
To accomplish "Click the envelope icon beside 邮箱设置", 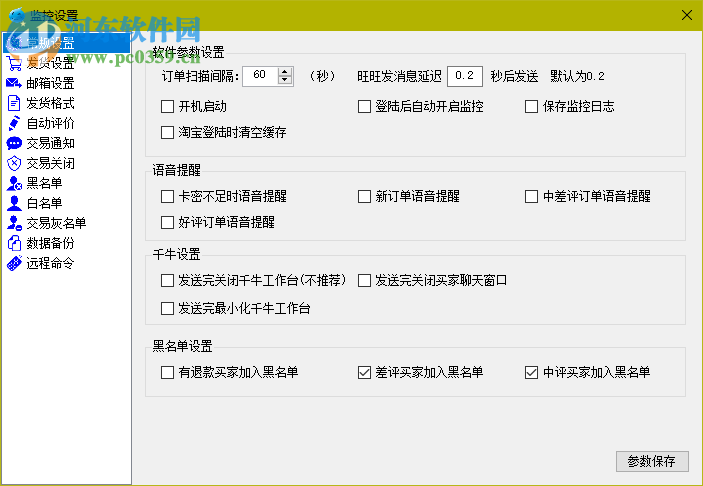I will point(14,83).
